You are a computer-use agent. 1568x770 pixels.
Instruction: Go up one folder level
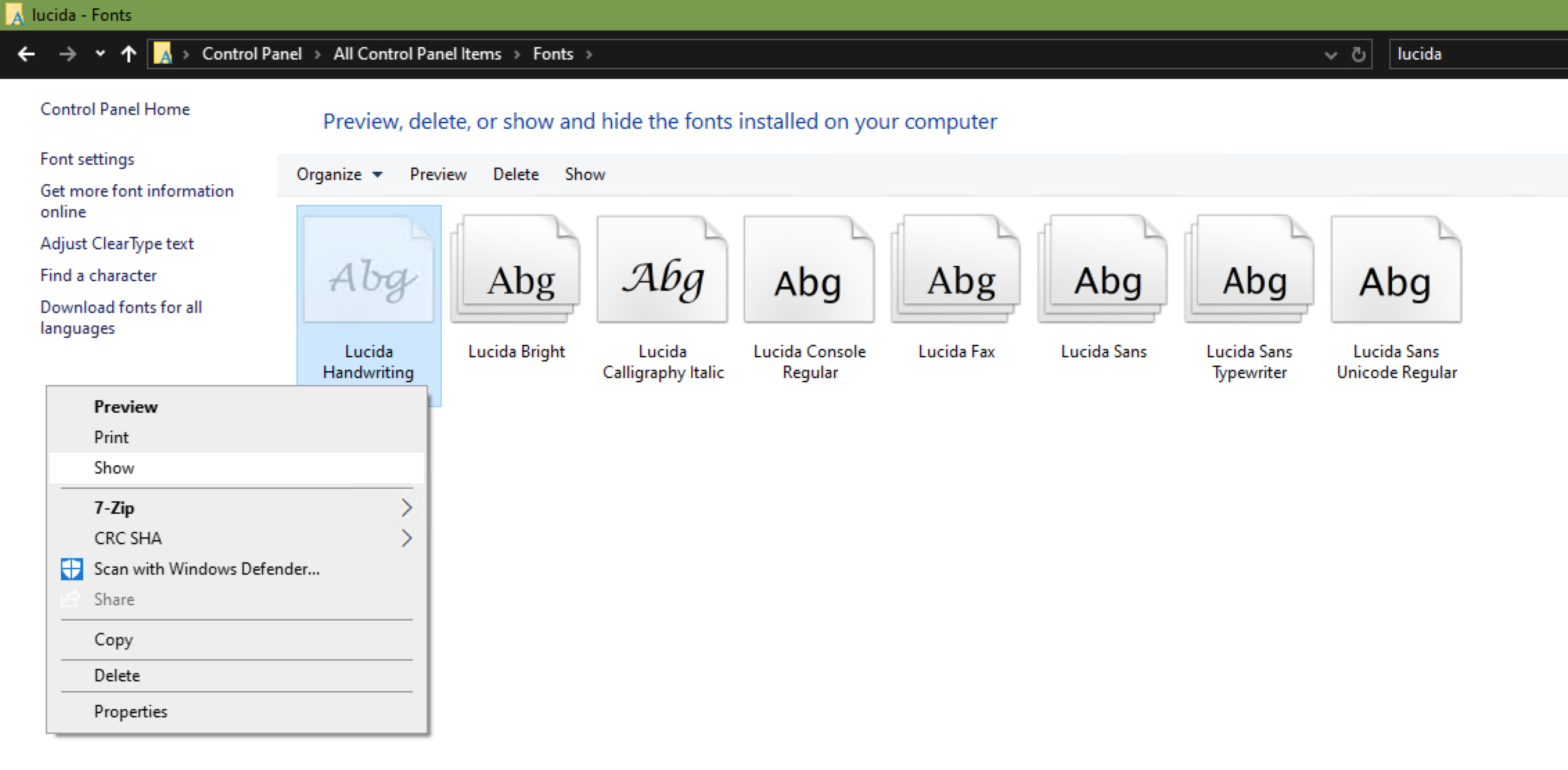[128, 54]
